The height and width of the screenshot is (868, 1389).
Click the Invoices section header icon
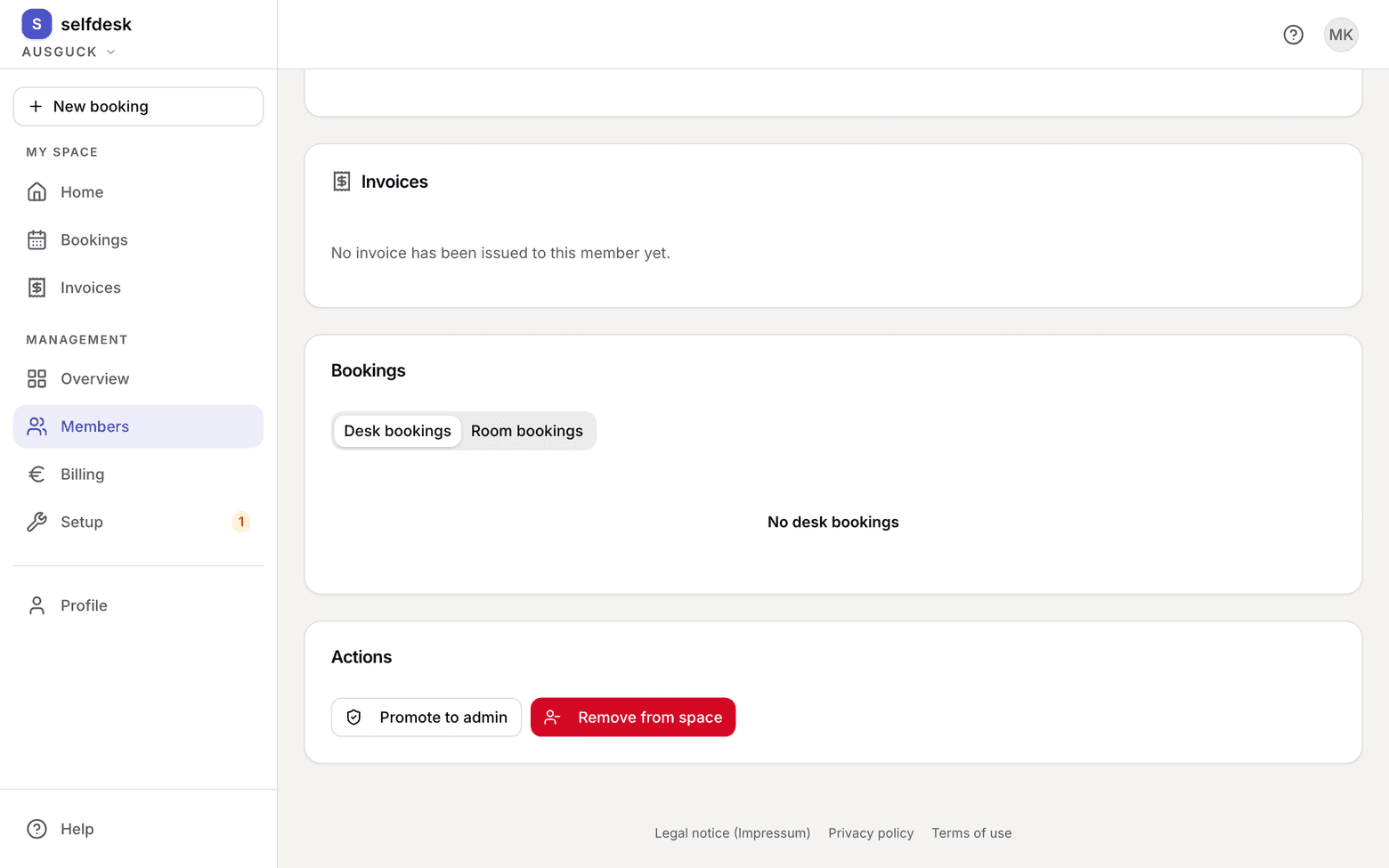point(342,182)
